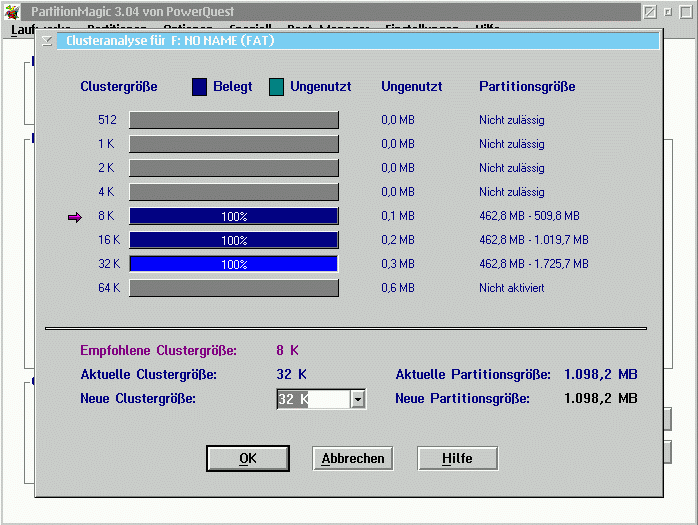Viewport: 698px width, 525px height.
Task: Cancel the dialog with Abbrechen
Action: click(x=353, y=458)
